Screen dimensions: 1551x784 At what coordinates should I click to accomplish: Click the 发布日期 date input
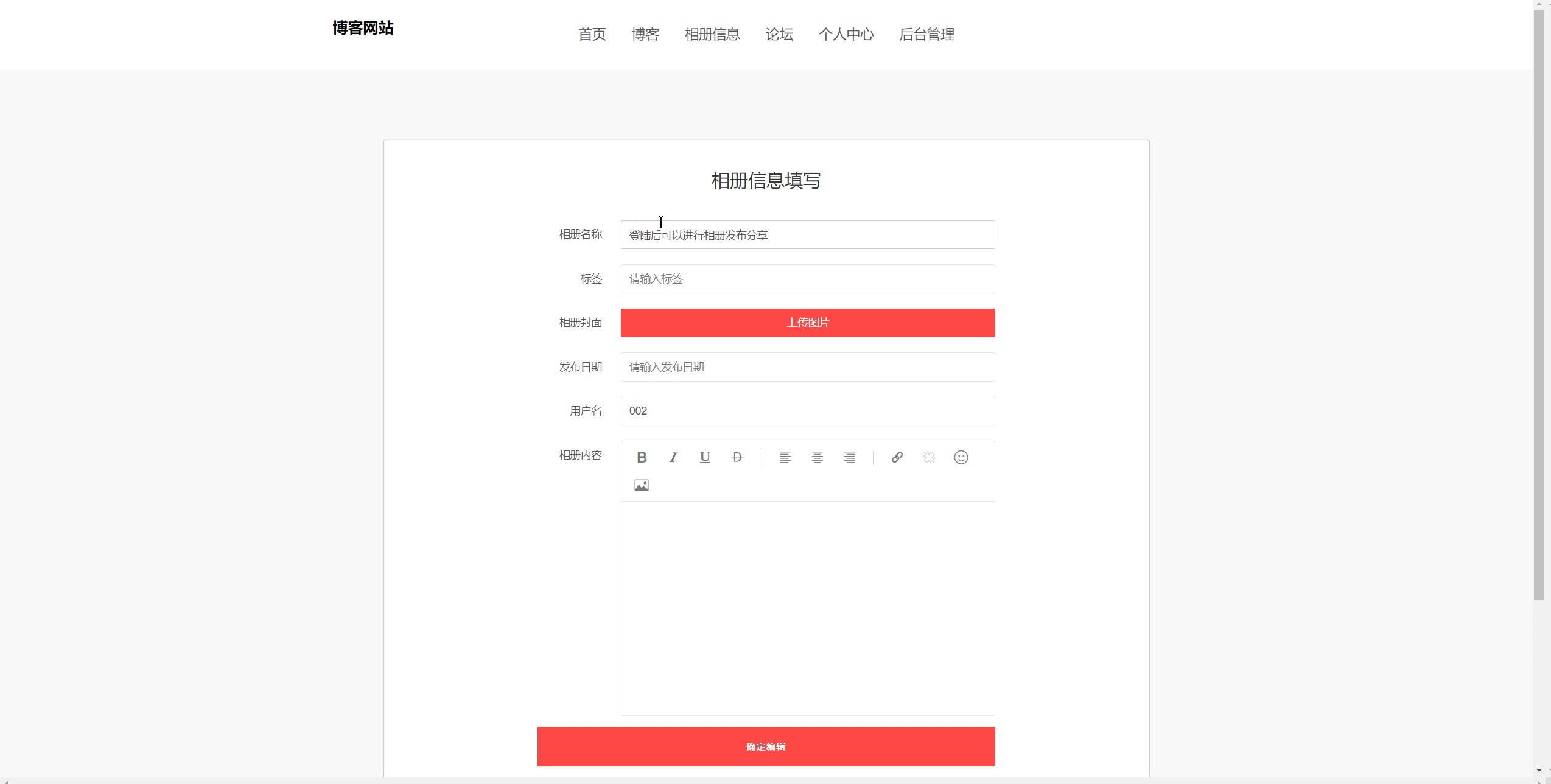(808, 367)
